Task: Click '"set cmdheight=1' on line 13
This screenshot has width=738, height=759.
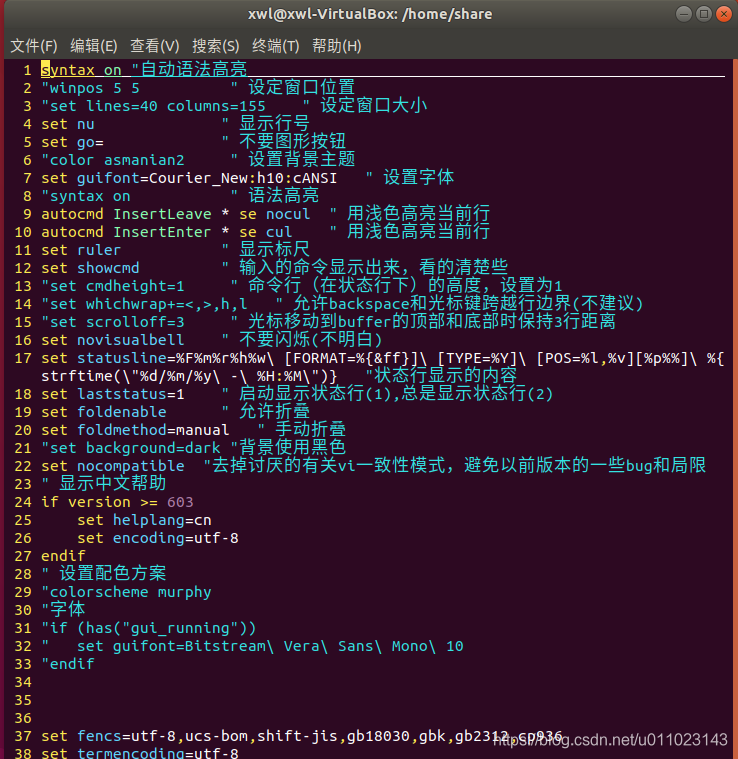Action: click(x=113, y=286)
